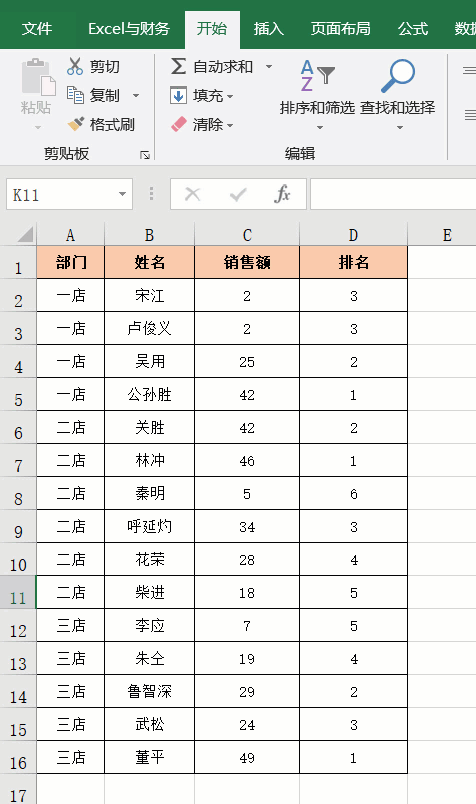
Task: Click the Paste clipboard icon
Action: tap(38, 78)
